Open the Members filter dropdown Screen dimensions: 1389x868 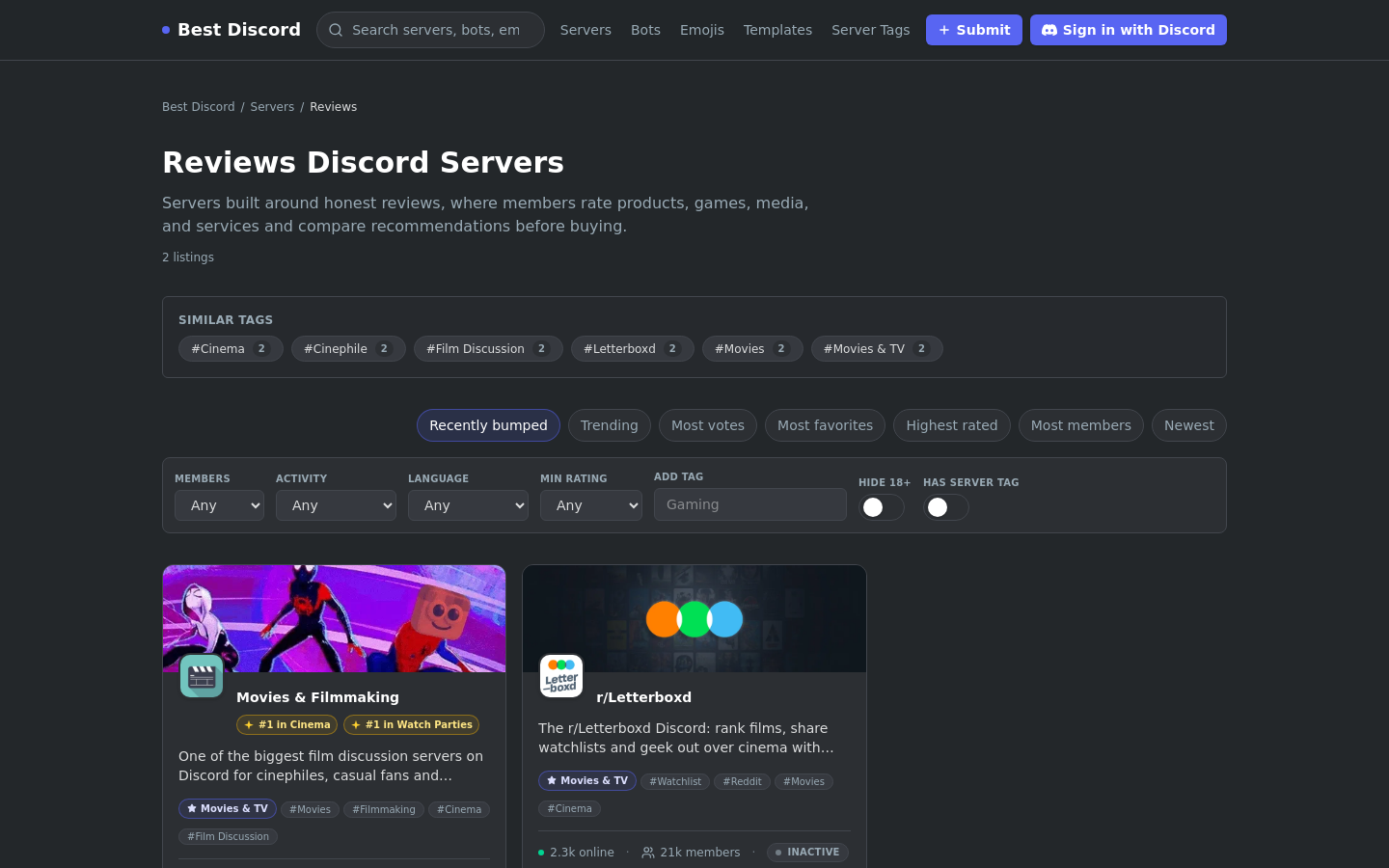[x=219, y=505]
